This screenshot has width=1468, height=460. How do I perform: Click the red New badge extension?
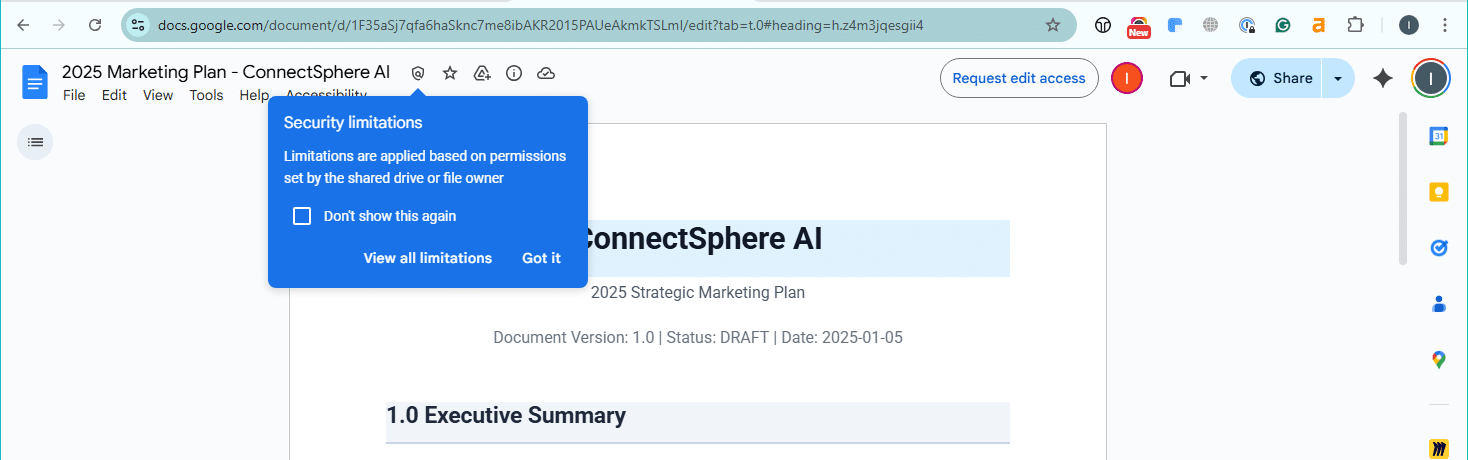[1138, 27]
